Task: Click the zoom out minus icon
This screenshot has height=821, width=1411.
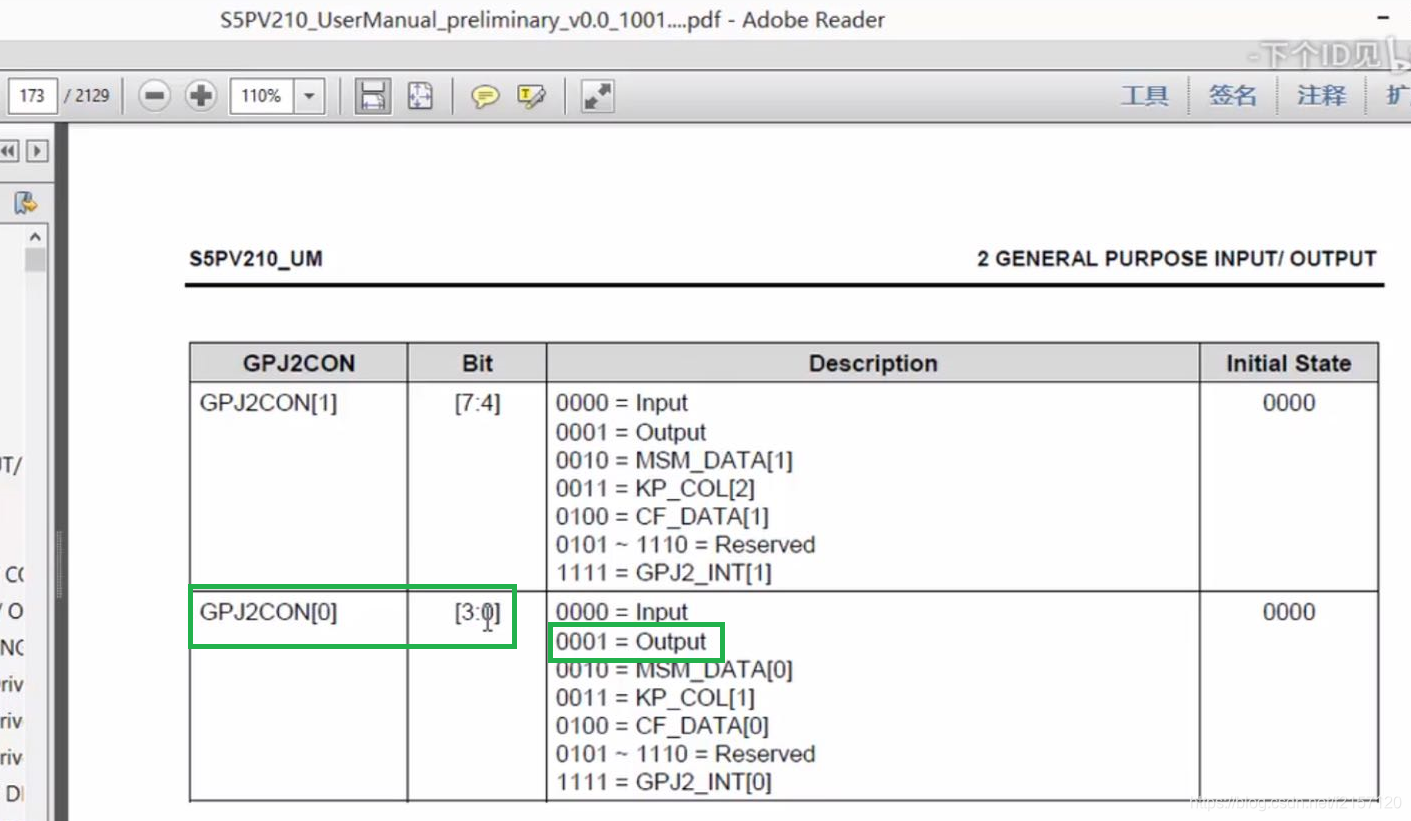Action: (156, 96)
